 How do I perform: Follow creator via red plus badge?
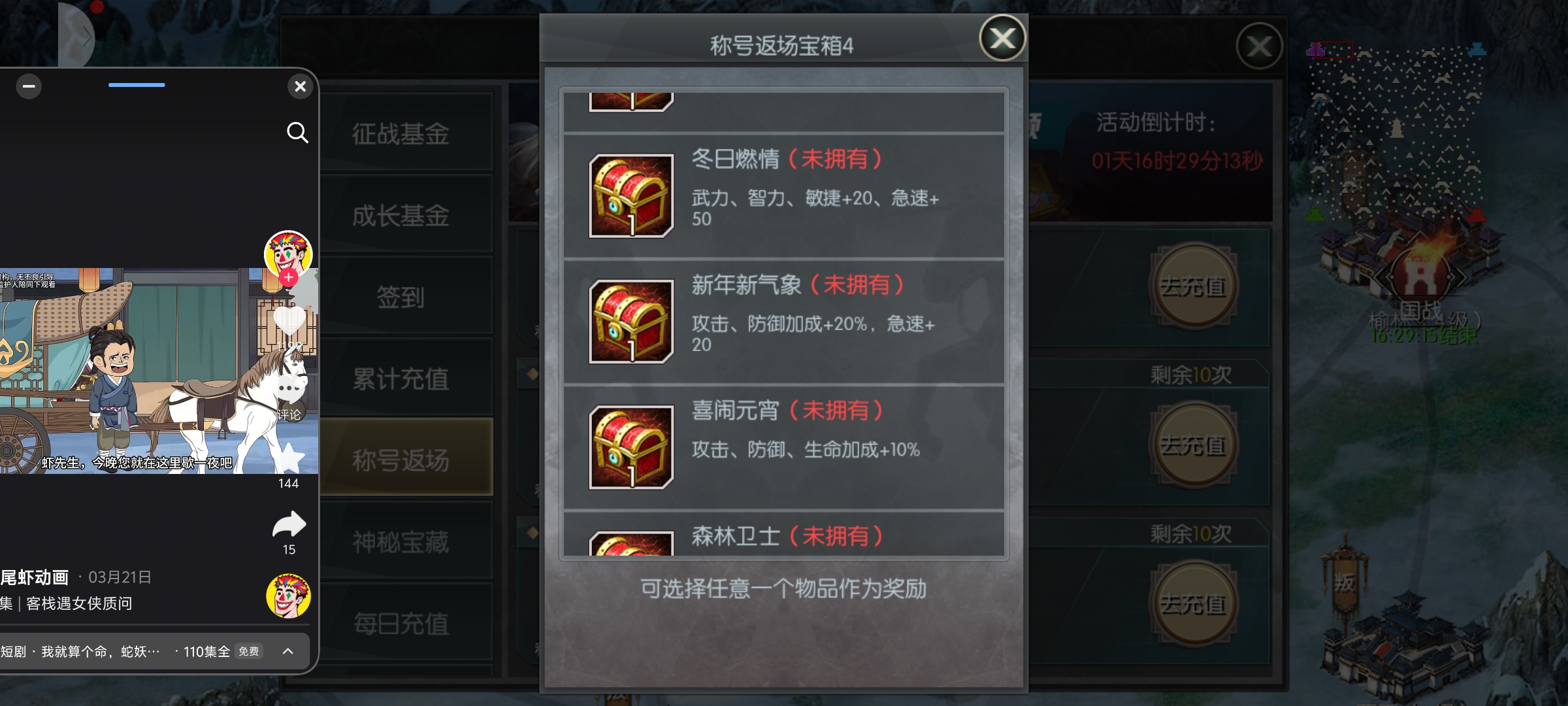click(x=288, y=278)
